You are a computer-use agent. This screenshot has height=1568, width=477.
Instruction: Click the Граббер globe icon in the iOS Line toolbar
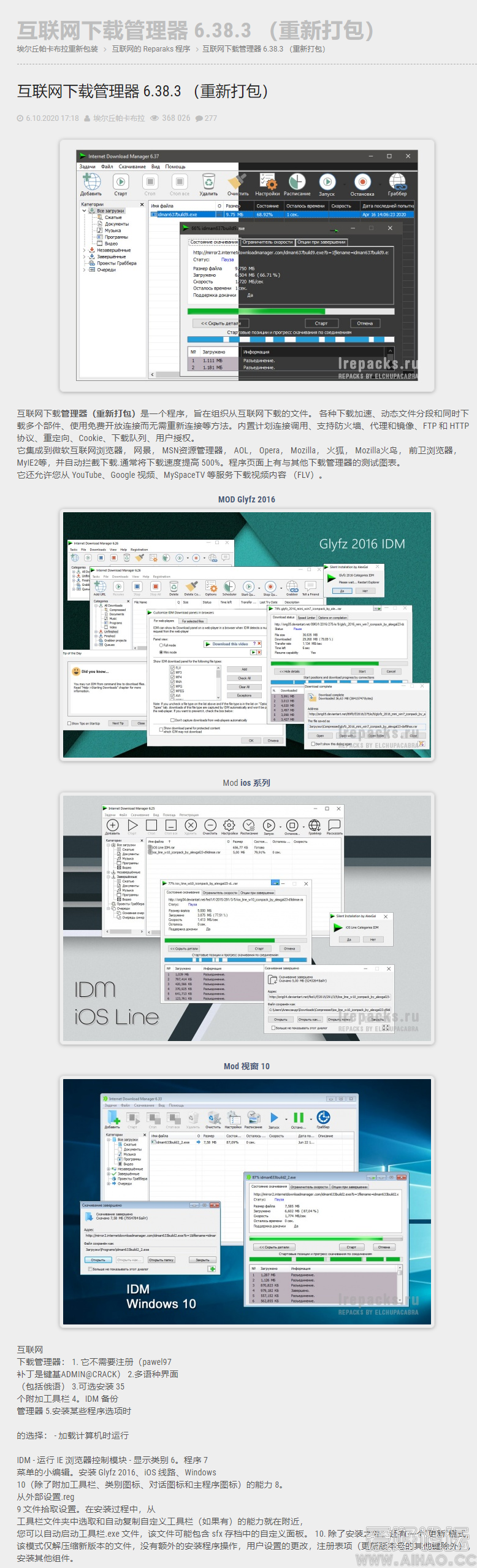coord(315,825)
